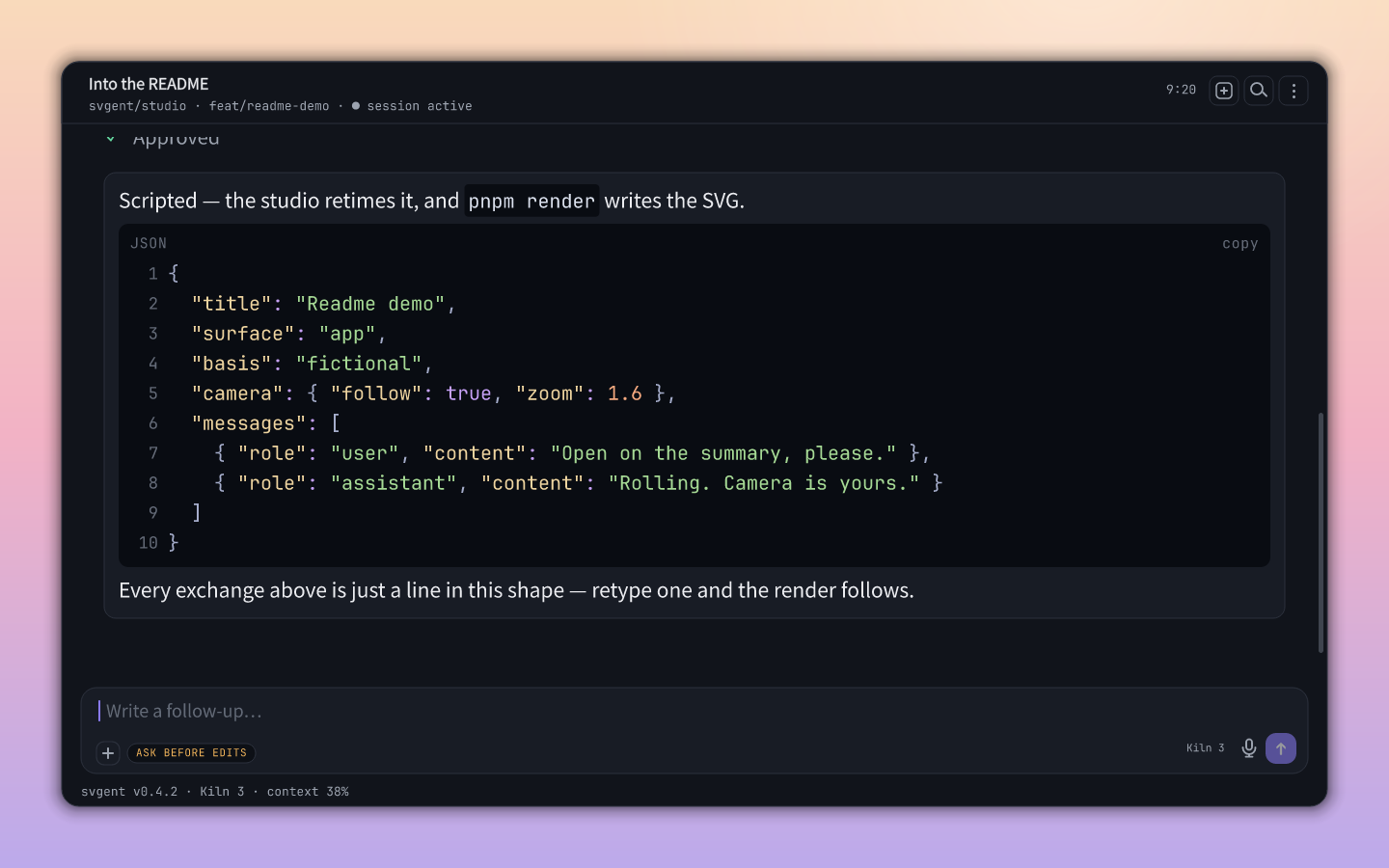Click the svgent v0.4.2 status text

(129, 792)
